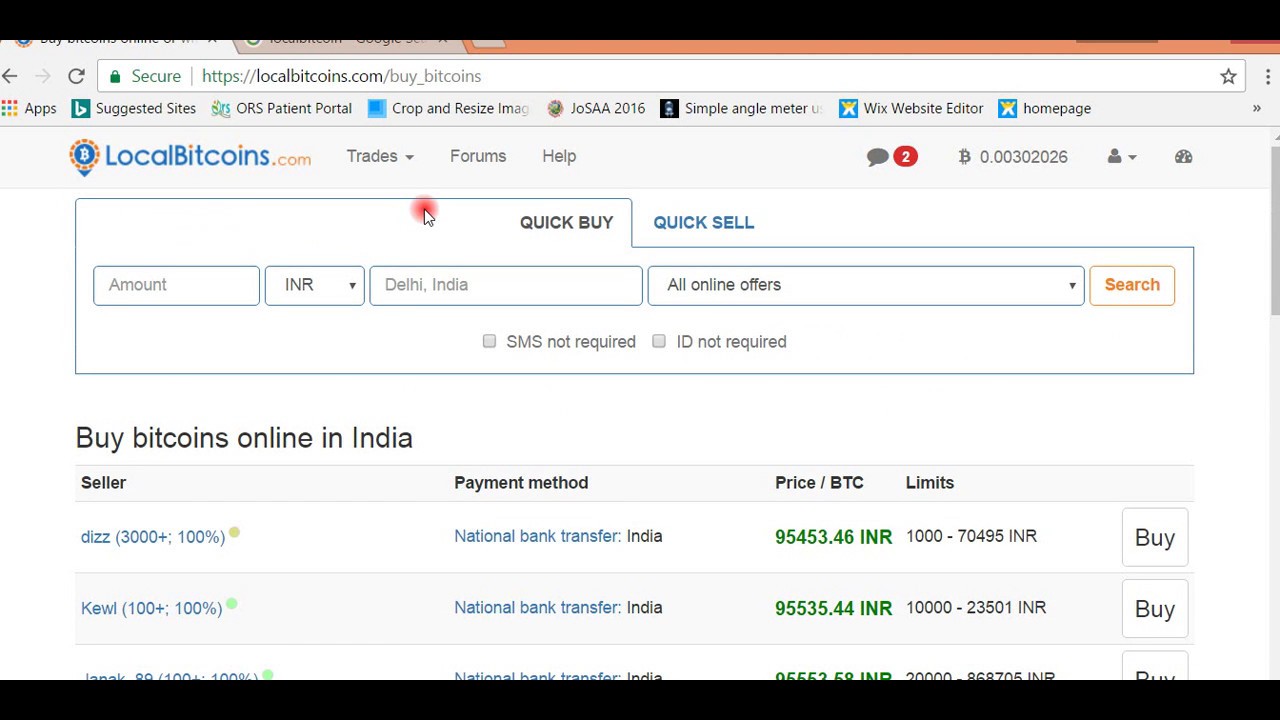
Task: Open Wix Website Editor bookmark
Action: 911,108
